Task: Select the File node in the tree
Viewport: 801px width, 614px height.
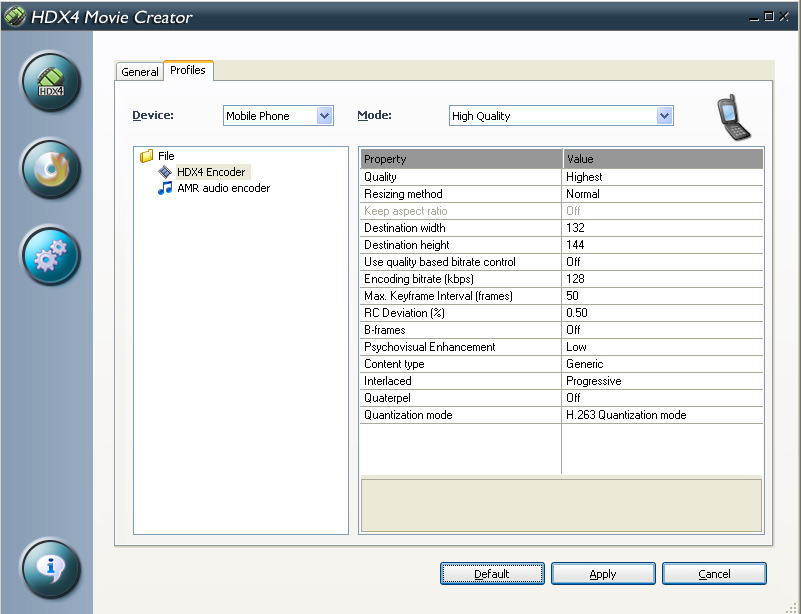Action: click(x=166, y=156)
